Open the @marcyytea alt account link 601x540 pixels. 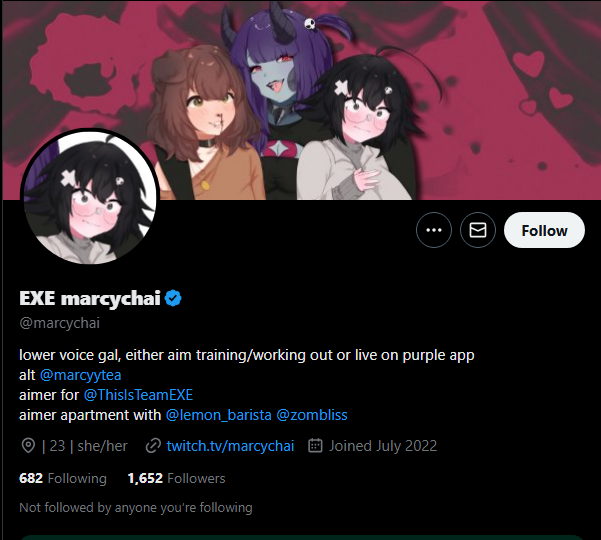[x=80, y=375]
